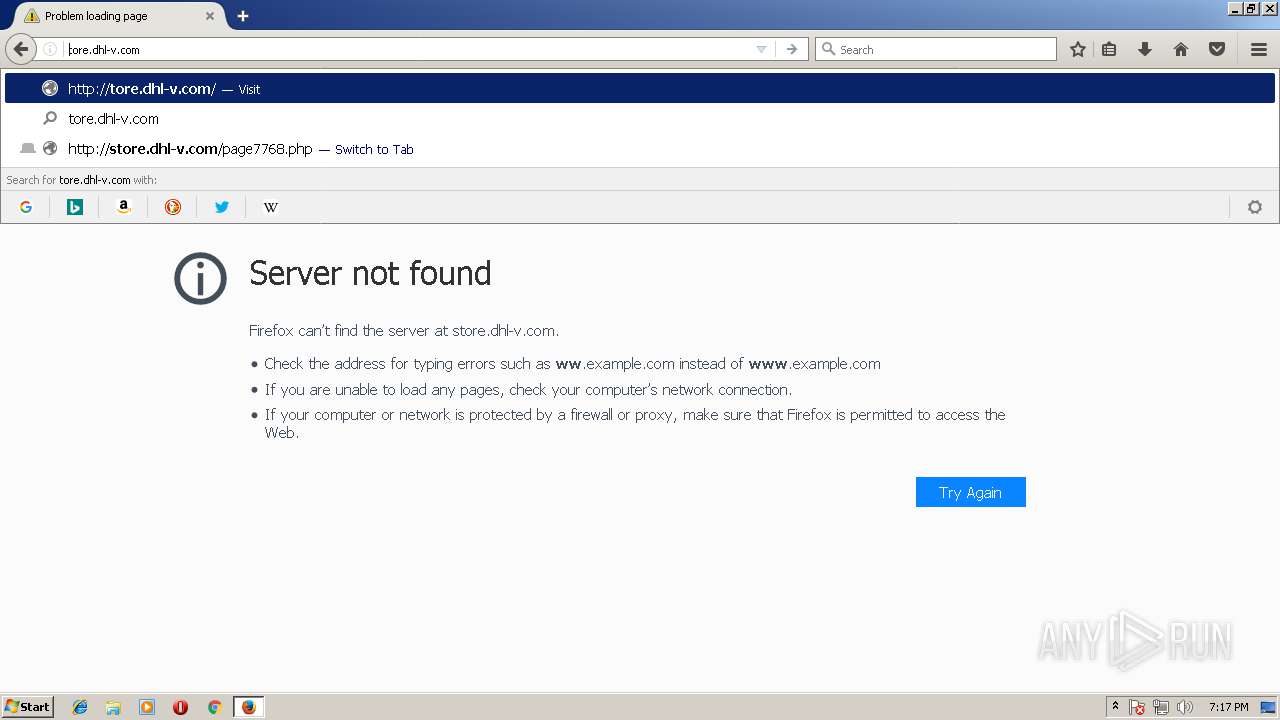
Task: Close the Problem loading page tab
Action: (x=210, y=16)
